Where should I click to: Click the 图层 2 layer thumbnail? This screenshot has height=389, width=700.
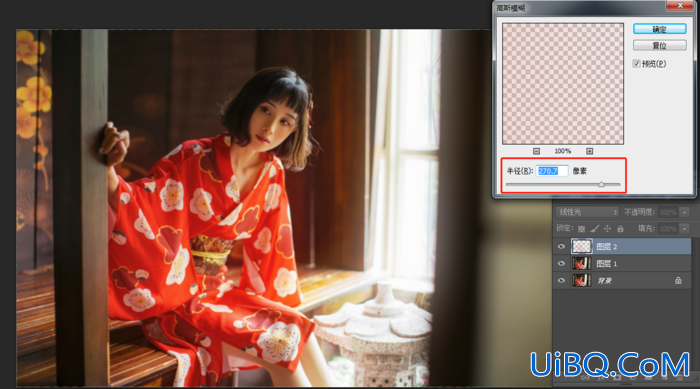(x=582, y=247)
